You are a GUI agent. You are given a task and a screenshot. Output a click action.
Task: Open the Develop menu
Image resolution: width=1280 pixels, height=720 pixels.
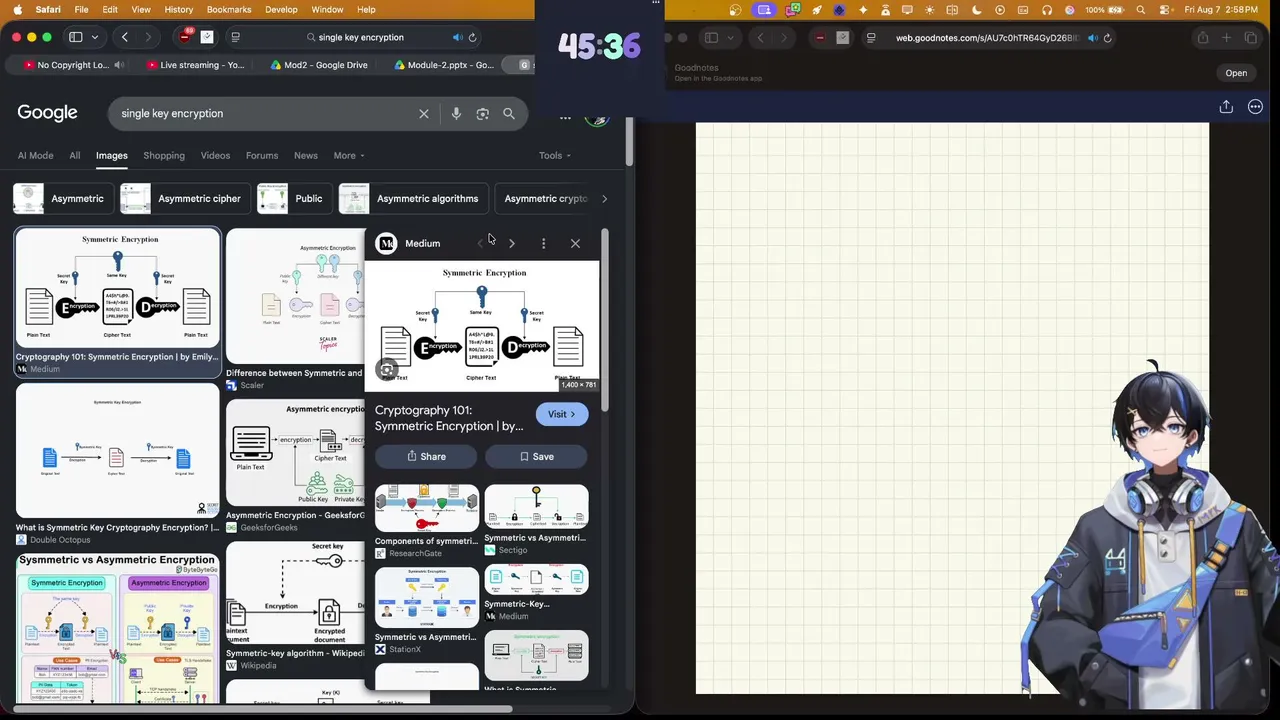tap(281, 10)
